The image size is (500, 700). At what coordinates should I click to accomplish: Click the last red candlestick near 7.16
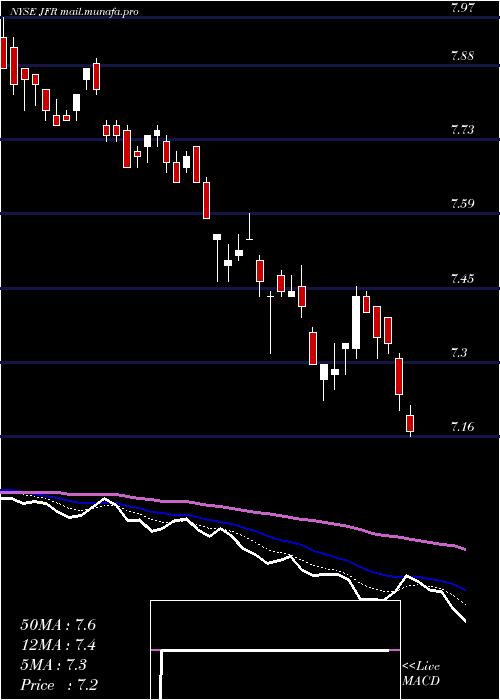pos(410,423)
